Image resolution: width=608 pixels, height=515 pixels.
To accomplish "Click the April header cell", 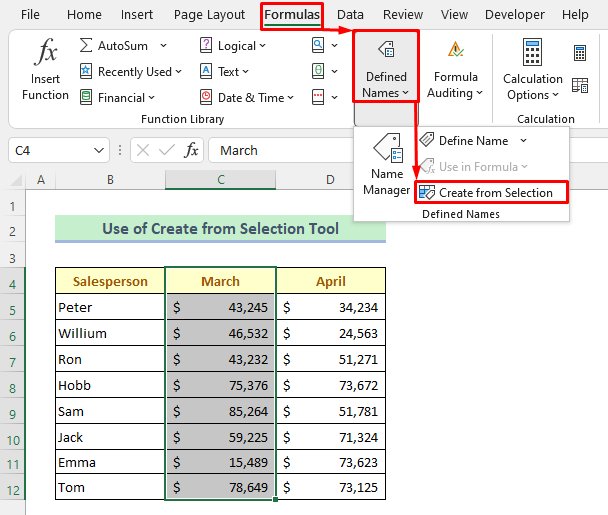I will click(x=331, y=281).
